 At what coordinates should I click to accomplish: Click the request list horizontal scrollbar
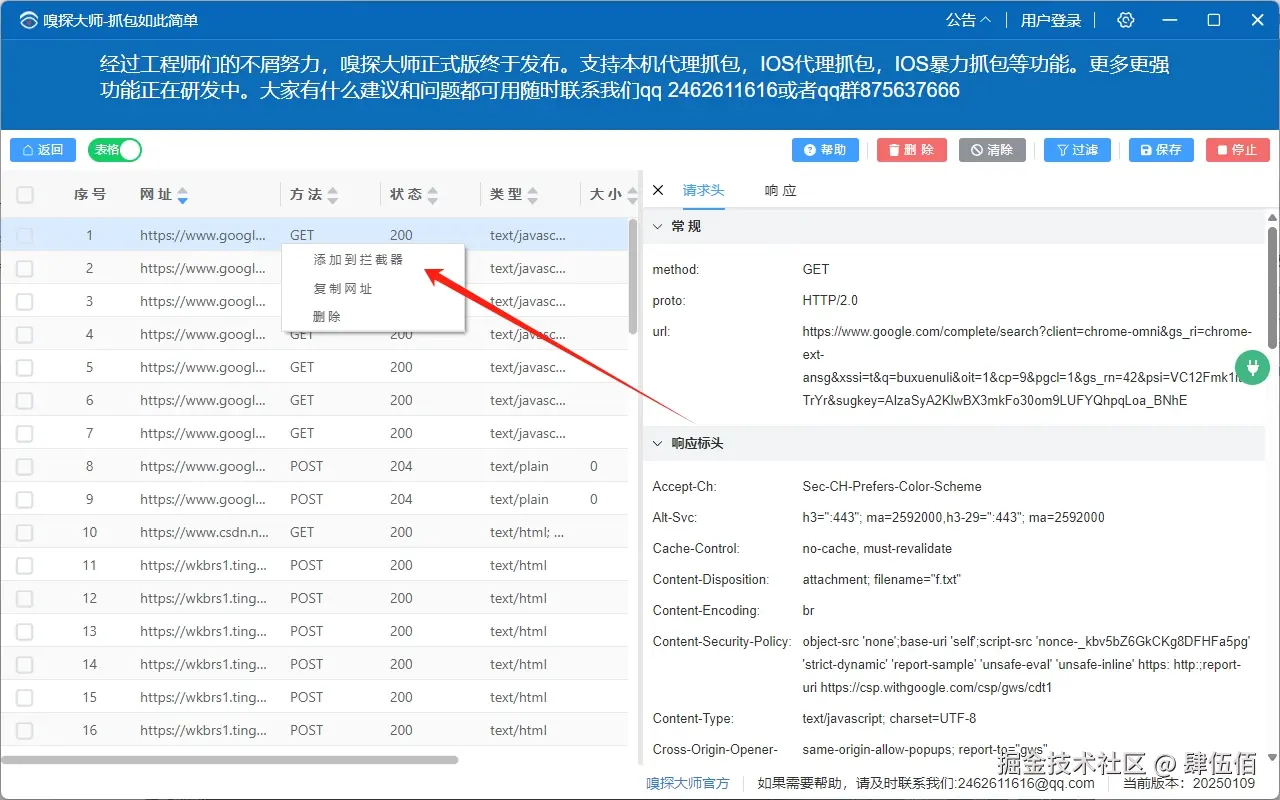[229, 760]
